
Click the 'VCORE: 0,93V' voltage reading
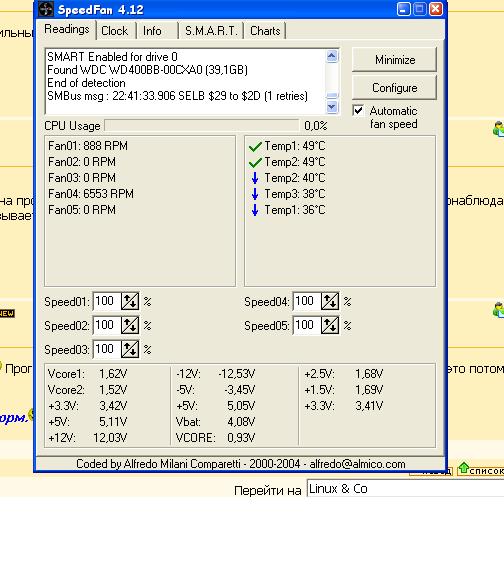(216, 438)
